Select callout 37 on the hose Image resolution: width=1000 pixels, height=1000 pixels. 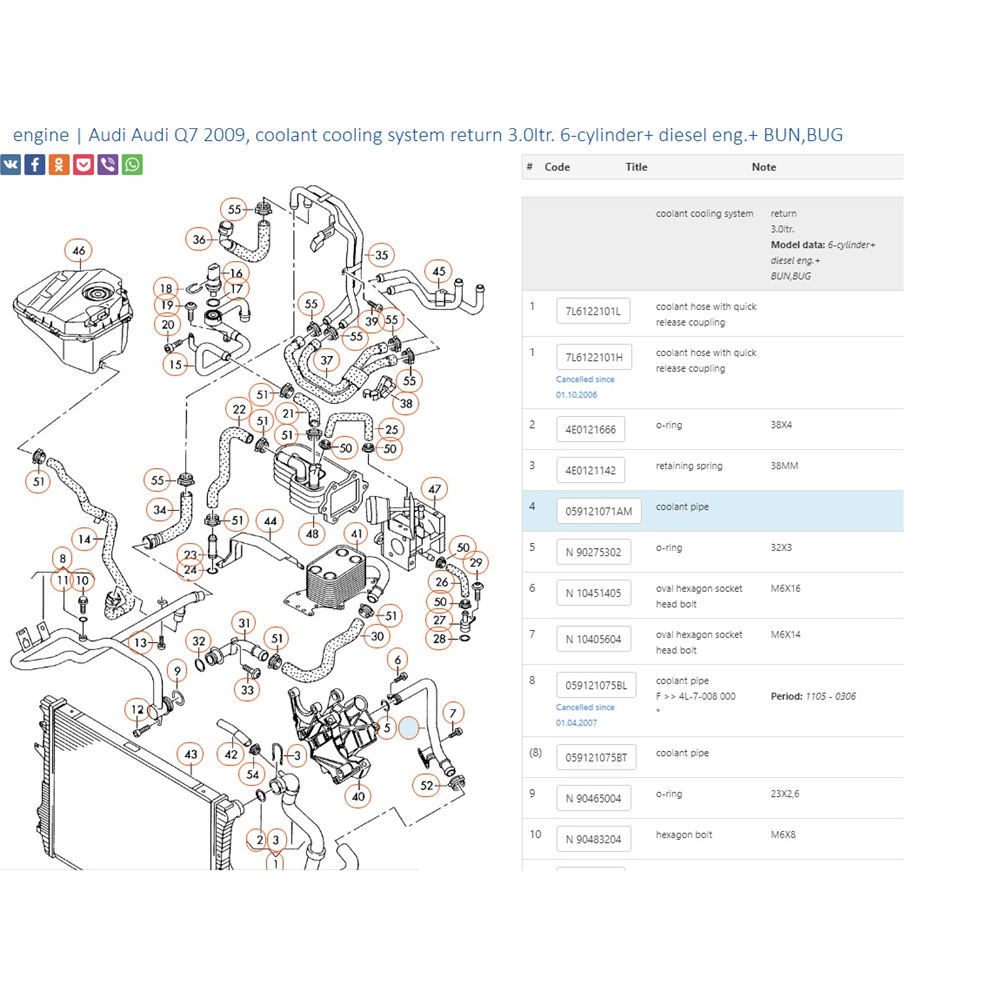click(x=327, y=360)
